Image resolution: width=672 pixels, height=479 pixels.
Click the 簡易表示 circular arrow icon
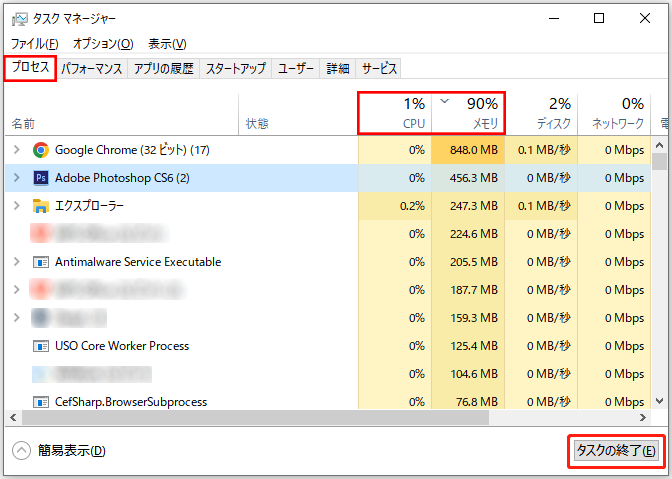point(21,451)
